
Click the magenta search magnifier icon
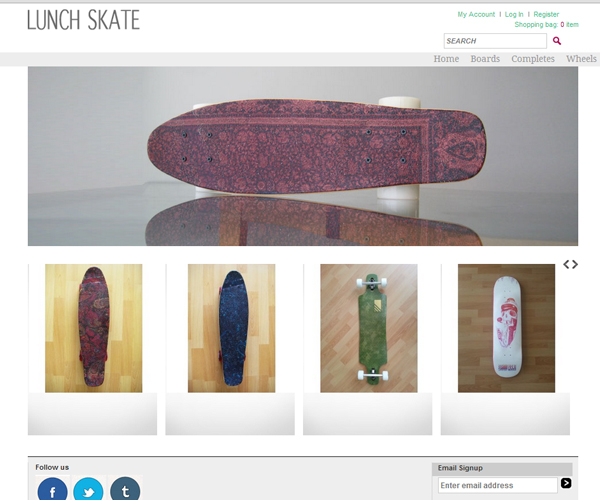pos(557,41)
